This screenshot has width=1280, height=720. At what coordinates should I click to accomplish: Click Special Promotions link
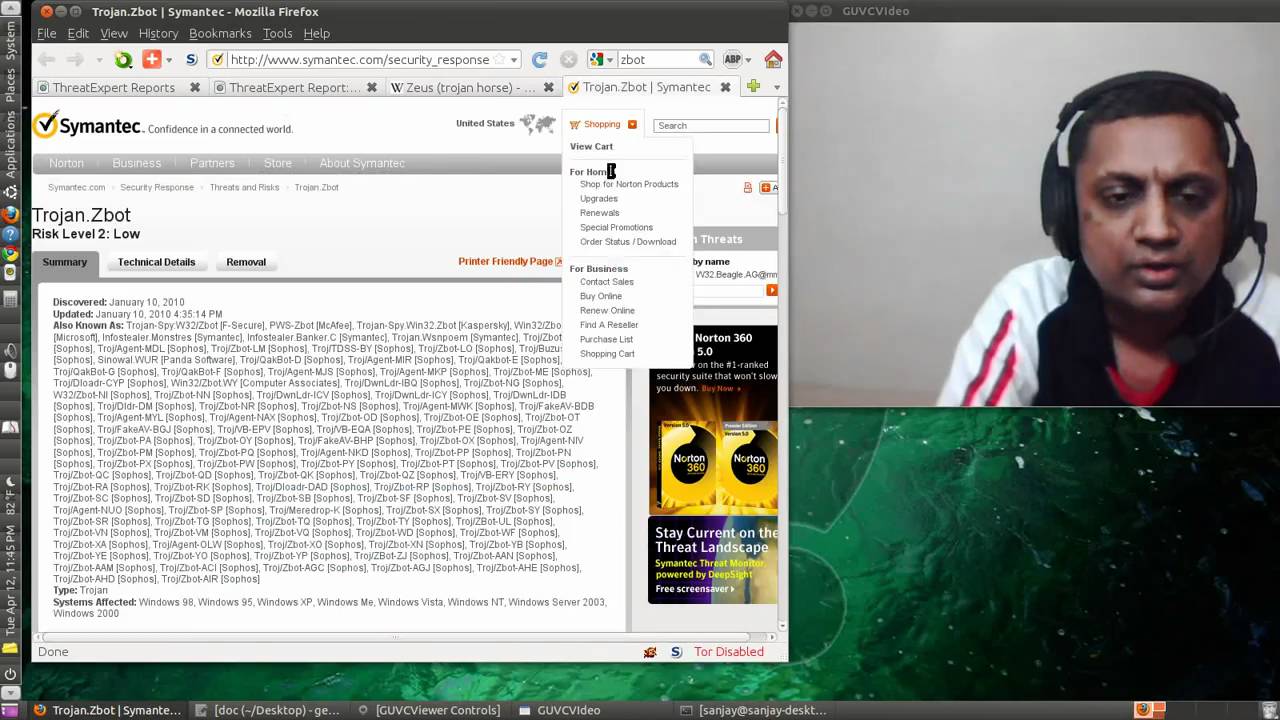(616, 227)
